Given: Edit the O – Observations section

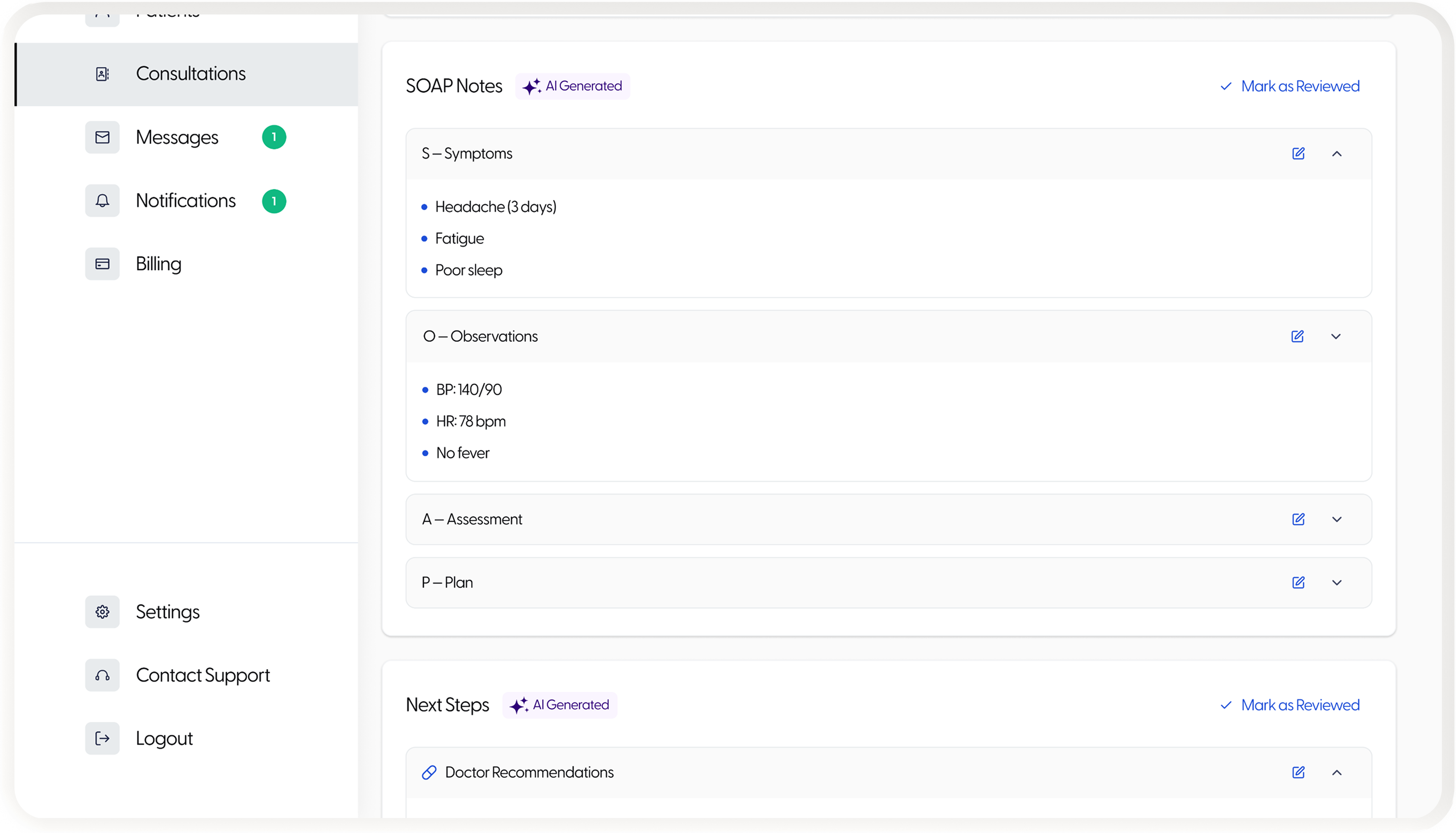Looking at the screenshot, I should pyautogui.click(x=1298, y=336).
